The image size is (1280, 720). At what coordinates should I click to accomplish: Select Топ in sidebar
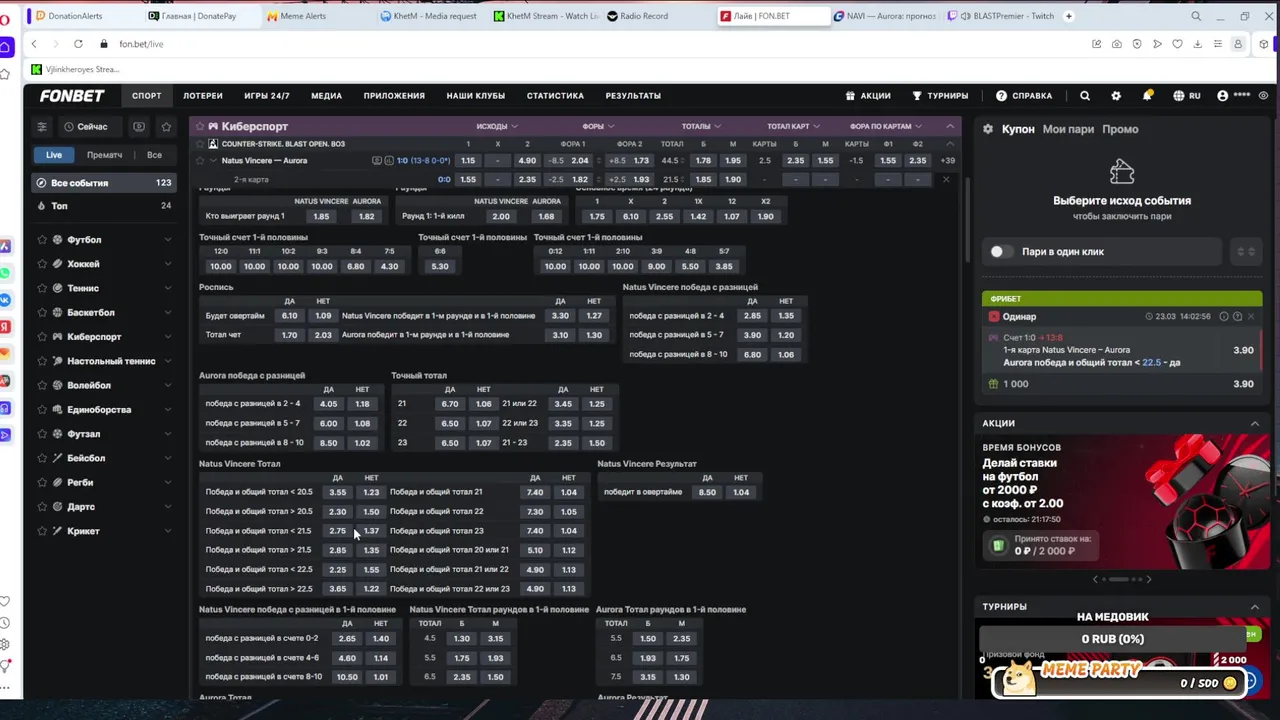click(103, 206)
